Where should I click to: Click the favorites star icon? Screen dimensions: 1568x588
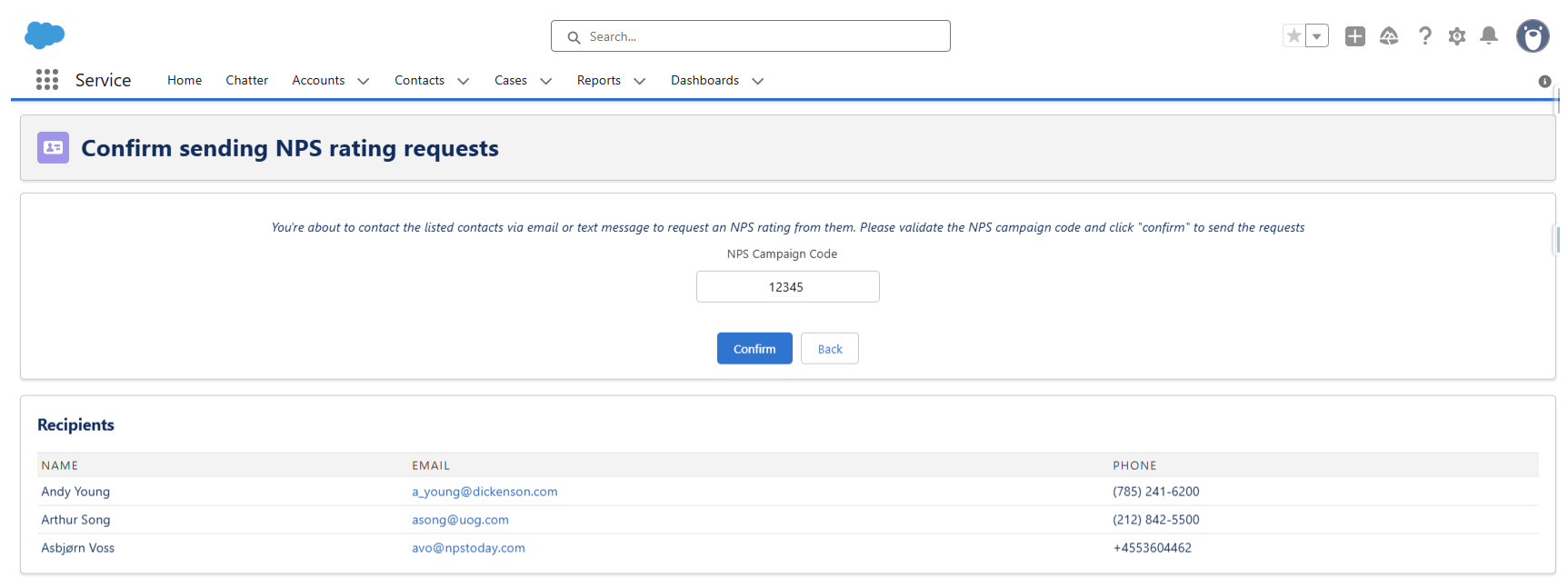[x=1293, y=36]
